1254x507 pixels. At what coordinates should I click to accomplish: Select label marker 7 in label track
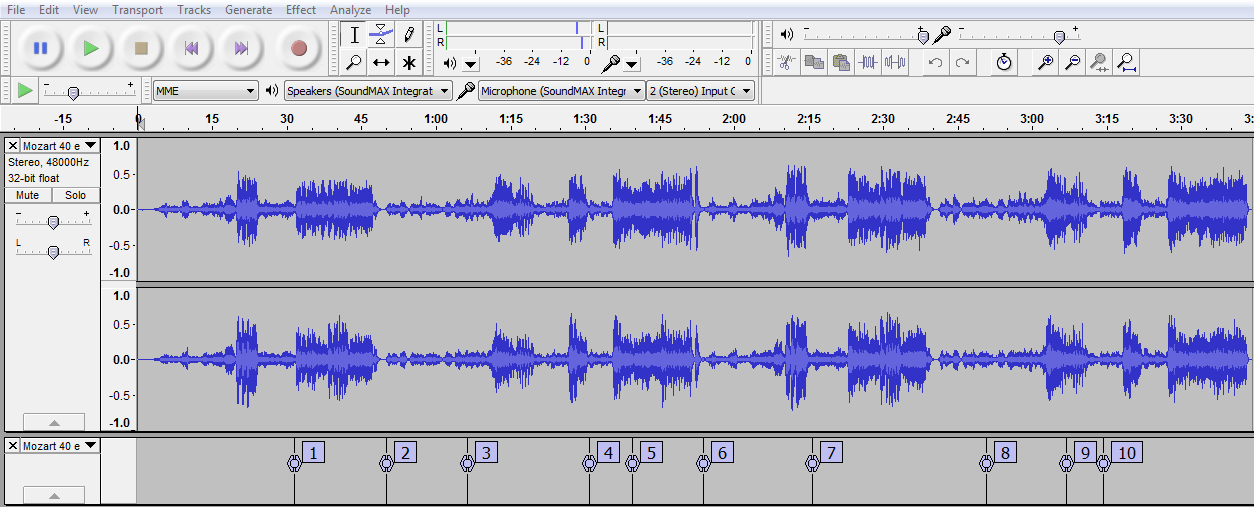829,453
